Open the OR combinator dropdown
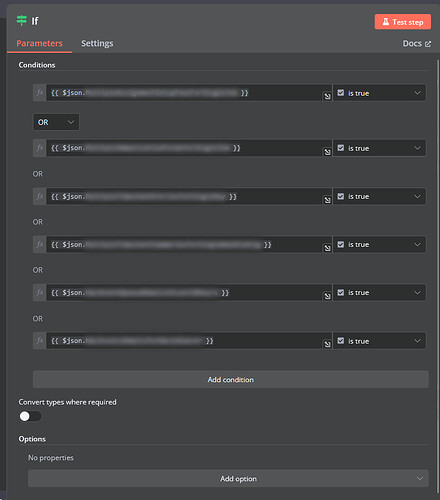440x500 pixels. pos(56,122)
